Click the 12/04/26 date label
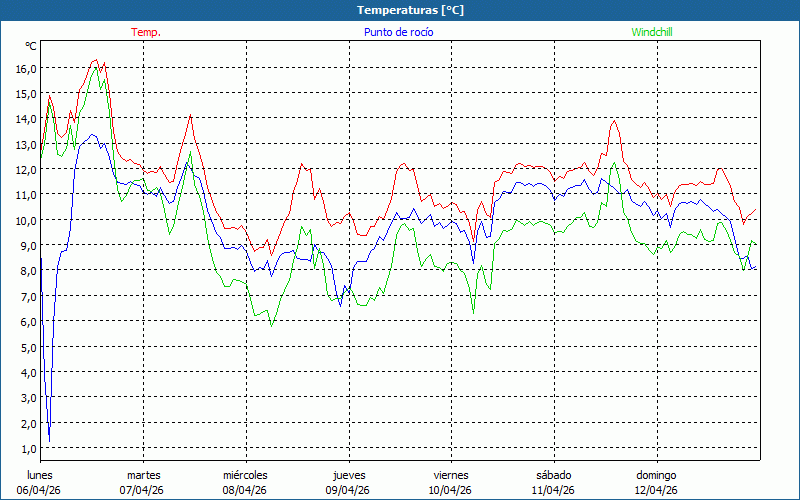The width and height of the screenshot is (800, 500). pyautogui.click(x=656, y=490)
